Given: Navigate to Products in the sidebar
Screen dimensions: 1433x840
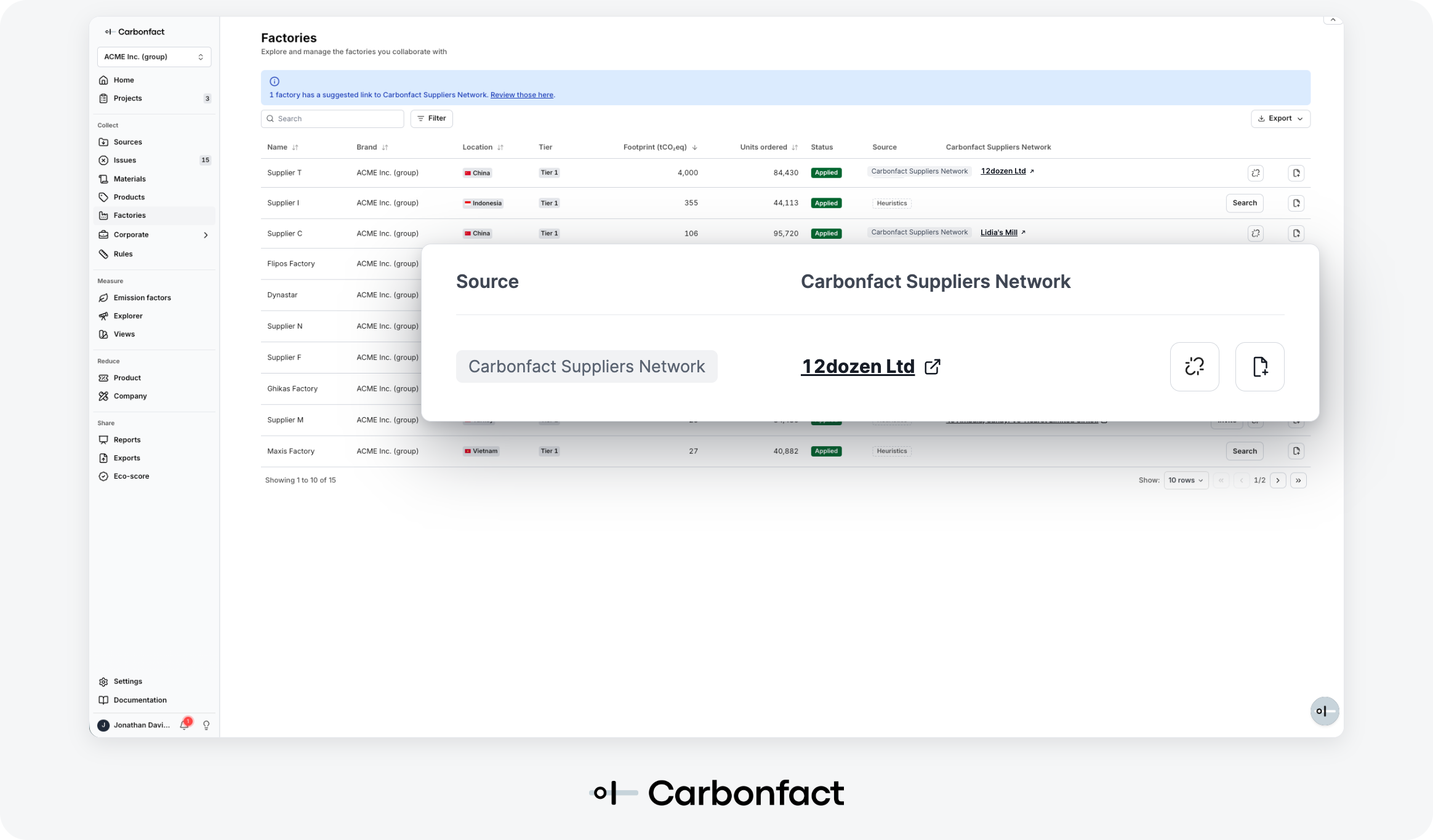Looking at the screenshot, I should (x=129, y=198).
